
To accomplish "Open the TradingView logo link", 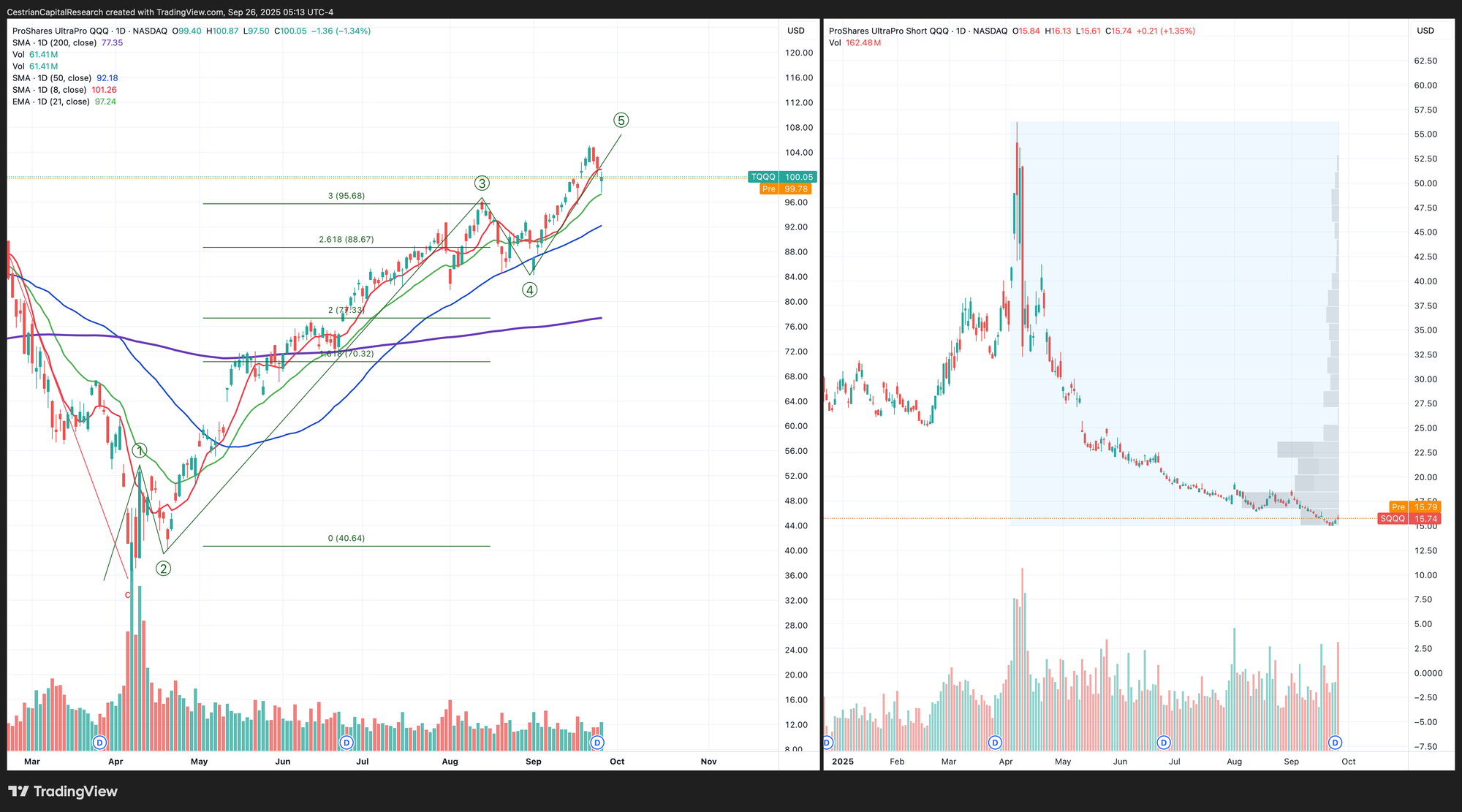I will coord(63,792).
